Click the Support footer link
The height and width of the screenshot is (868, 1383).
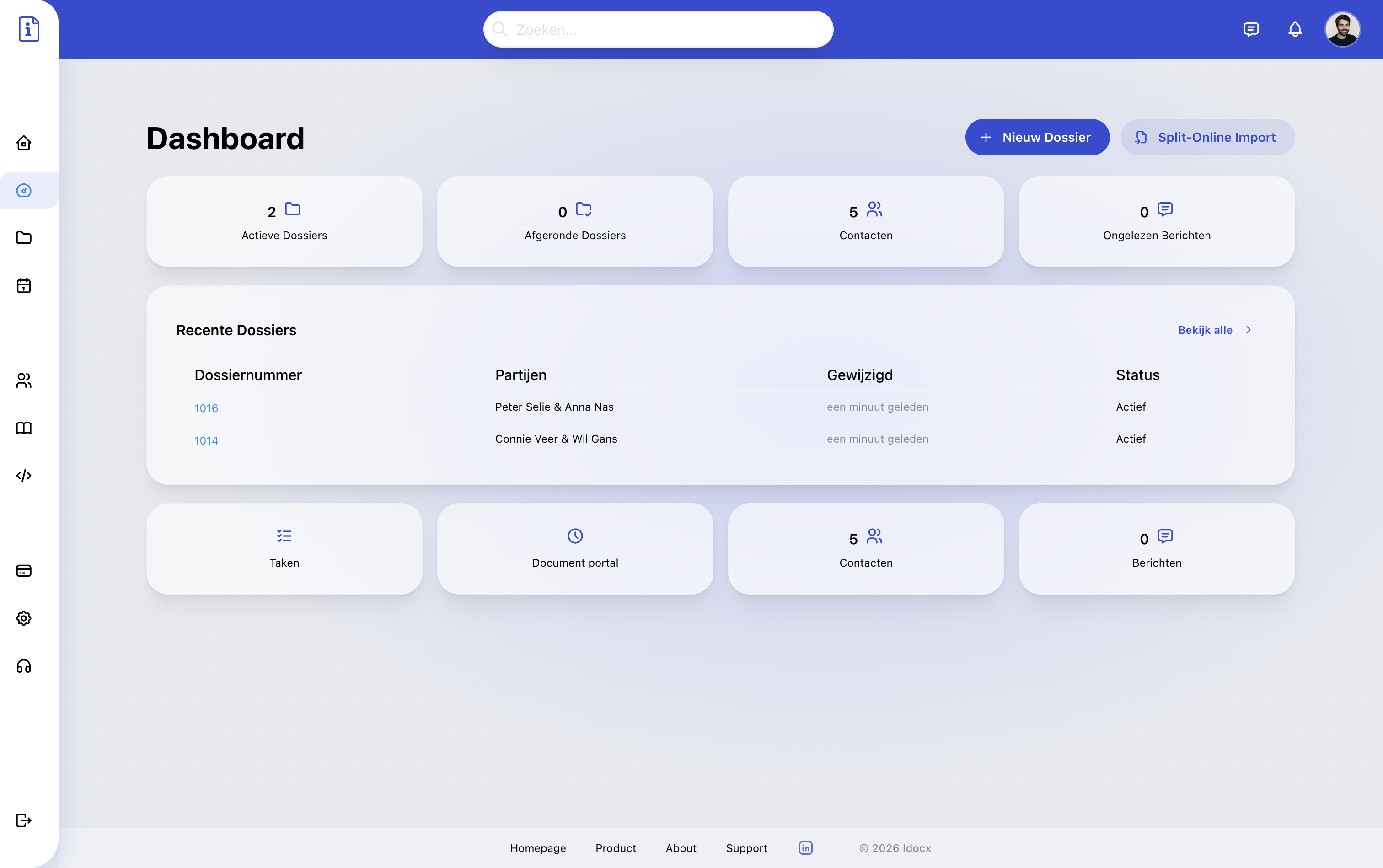click(x=746, y=848)
